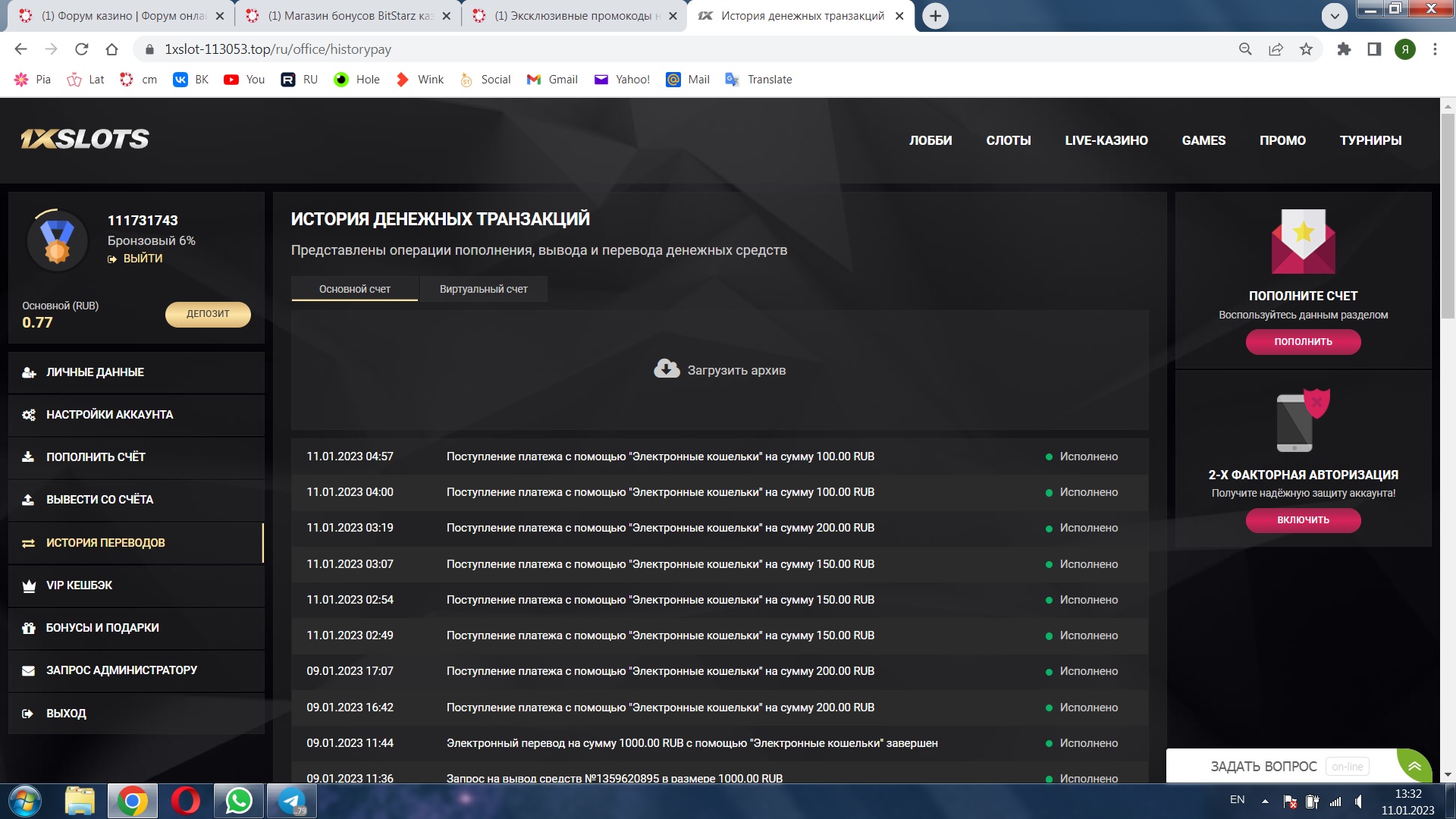Click the browser address bar URL
1456x819 pixels.
click(x=278, y=49)
